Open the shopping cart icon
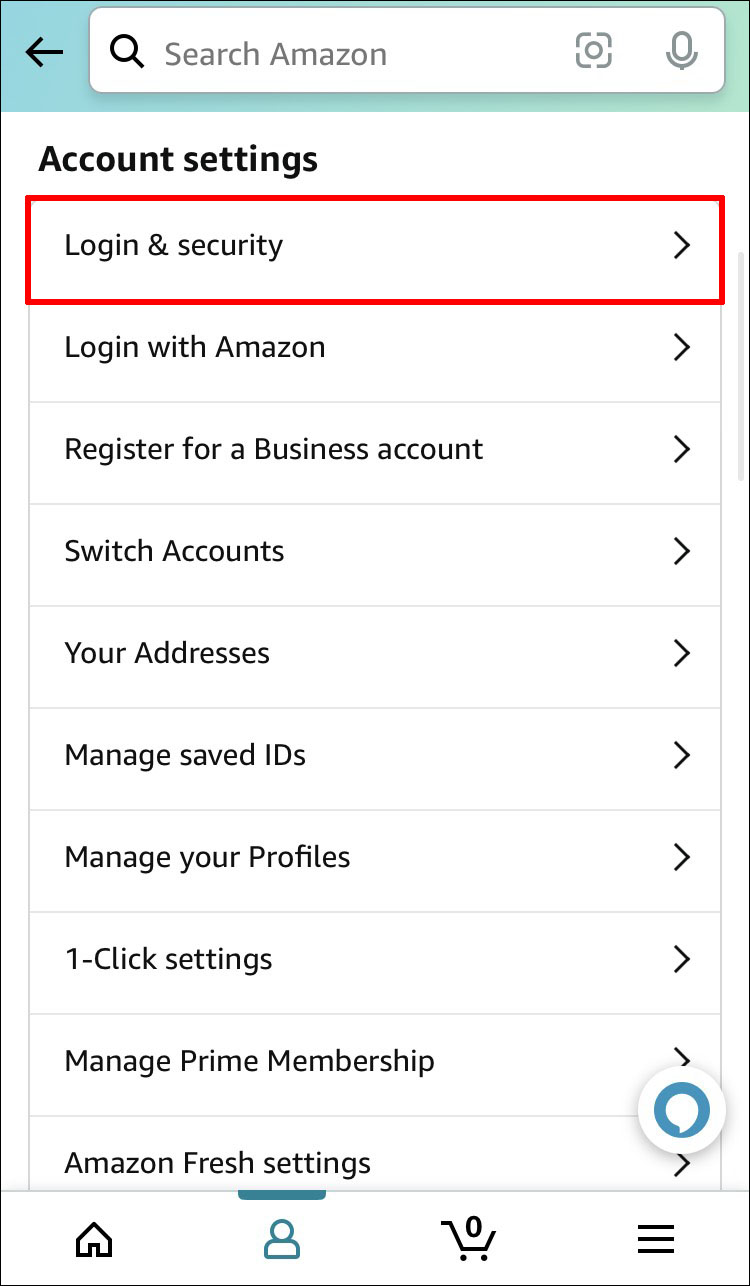This screenshot has height=1286, width=750. click(468, 1240)
